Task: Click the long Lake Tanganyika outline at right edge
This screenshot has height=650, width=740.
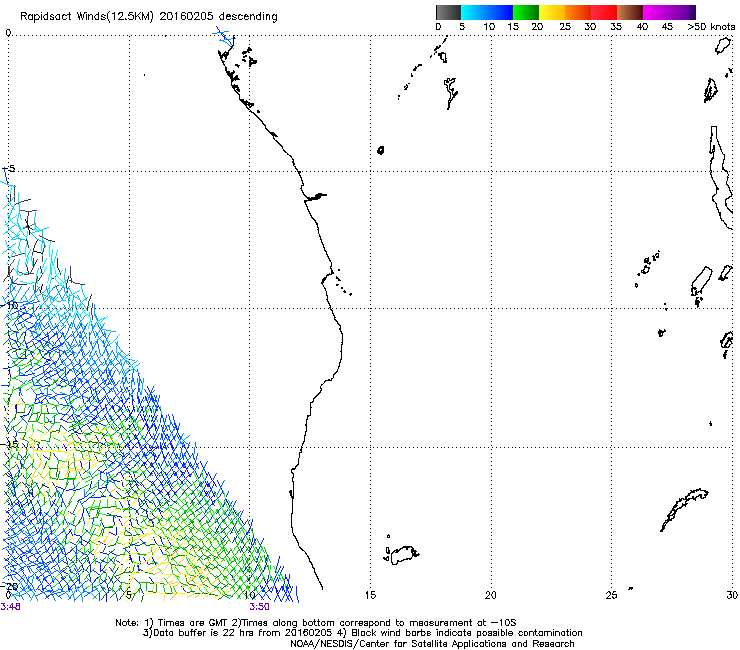Action: [721, 177]
